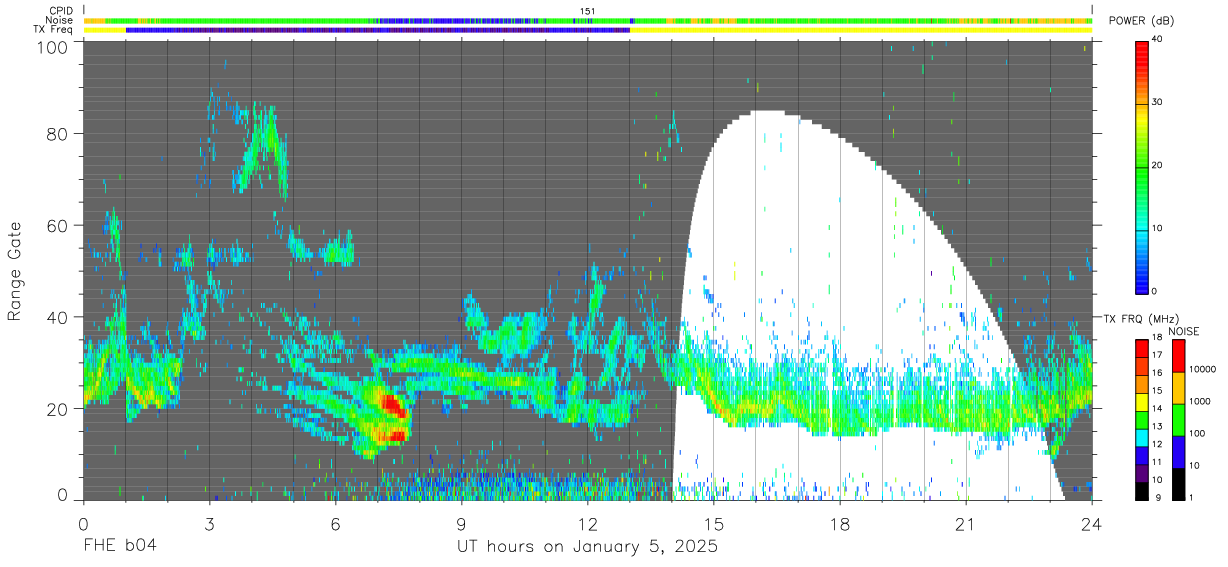Click the 30 tick on power scale
1228x567 pixels.
(1159, 102)
